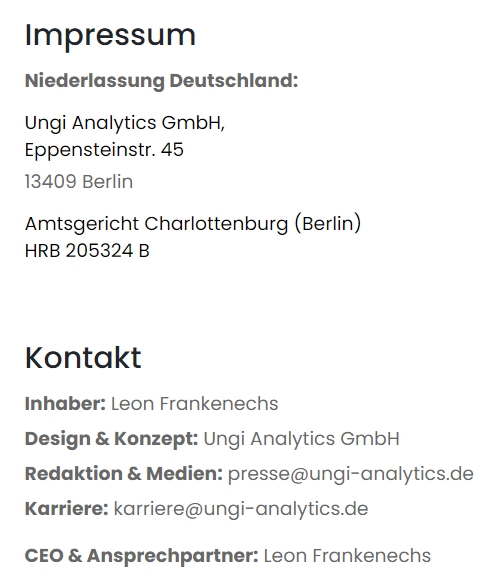Click the Niederlassung Deutschland label
Viewport: 483px width, 577px height.
tap(161, 81)
